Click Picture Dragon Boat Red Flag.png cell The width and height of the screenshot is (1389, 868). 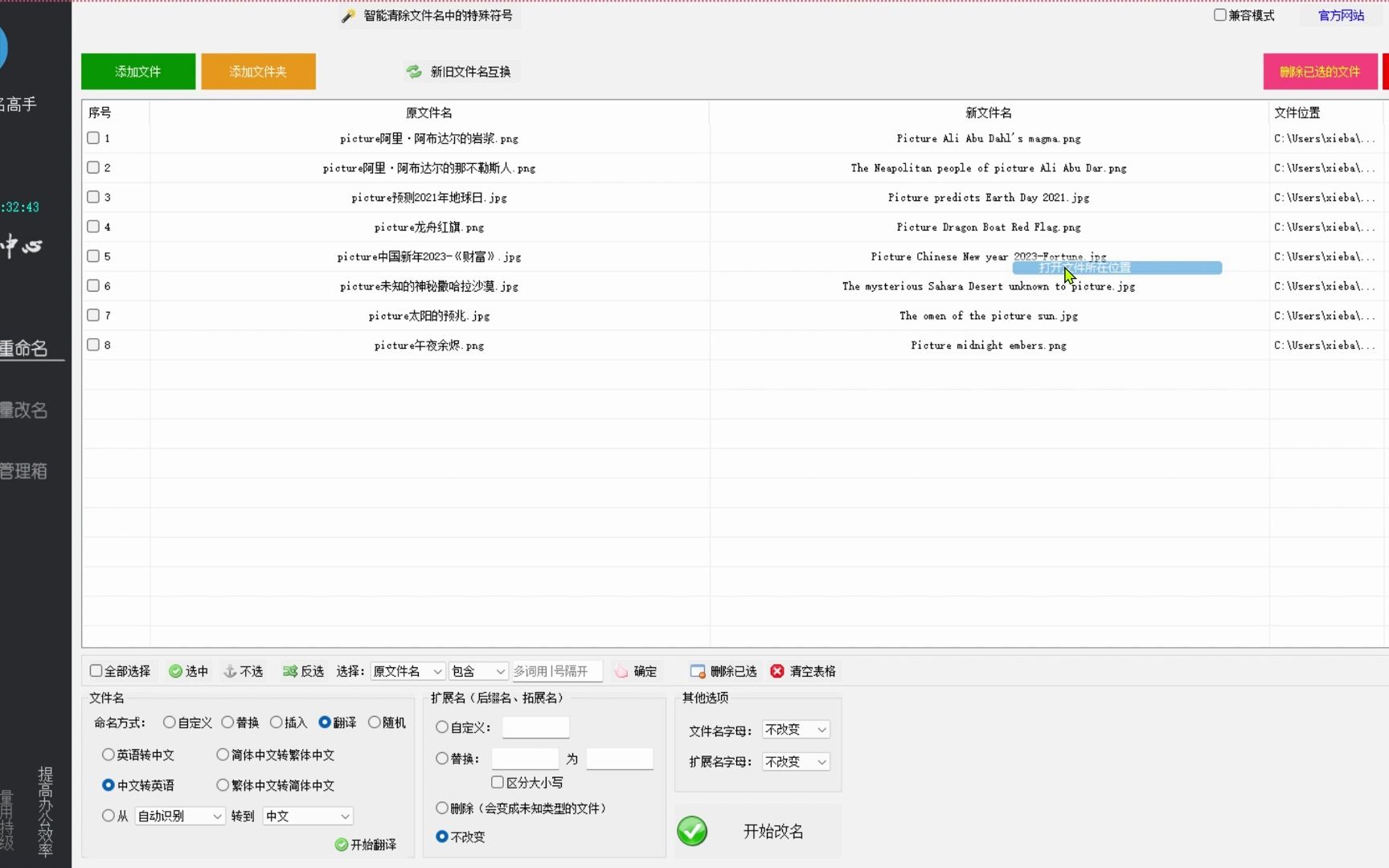[x=989, y=227]
